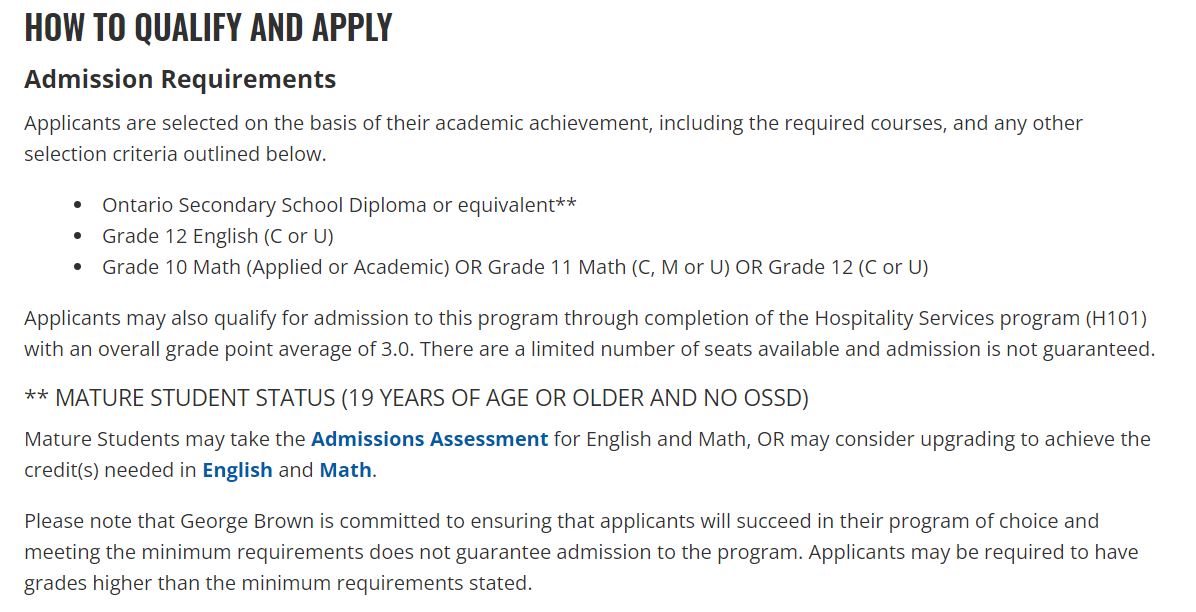Screen dimensions: 1196x612
Task: Open the Math upgrading link
Action: [x=346, y=470]
